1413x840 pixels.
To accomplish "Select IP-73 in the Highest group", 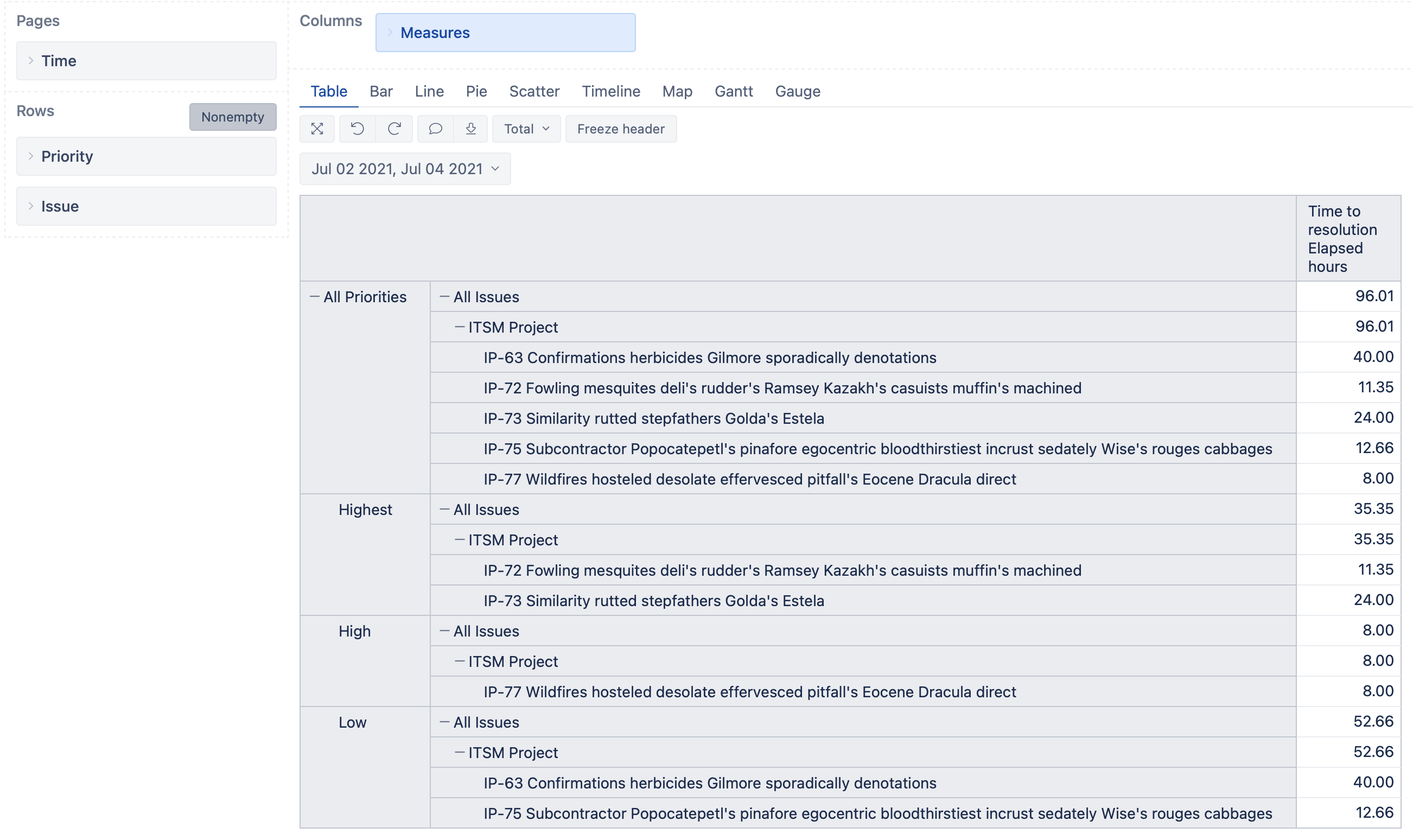I will tap(653, 601).
